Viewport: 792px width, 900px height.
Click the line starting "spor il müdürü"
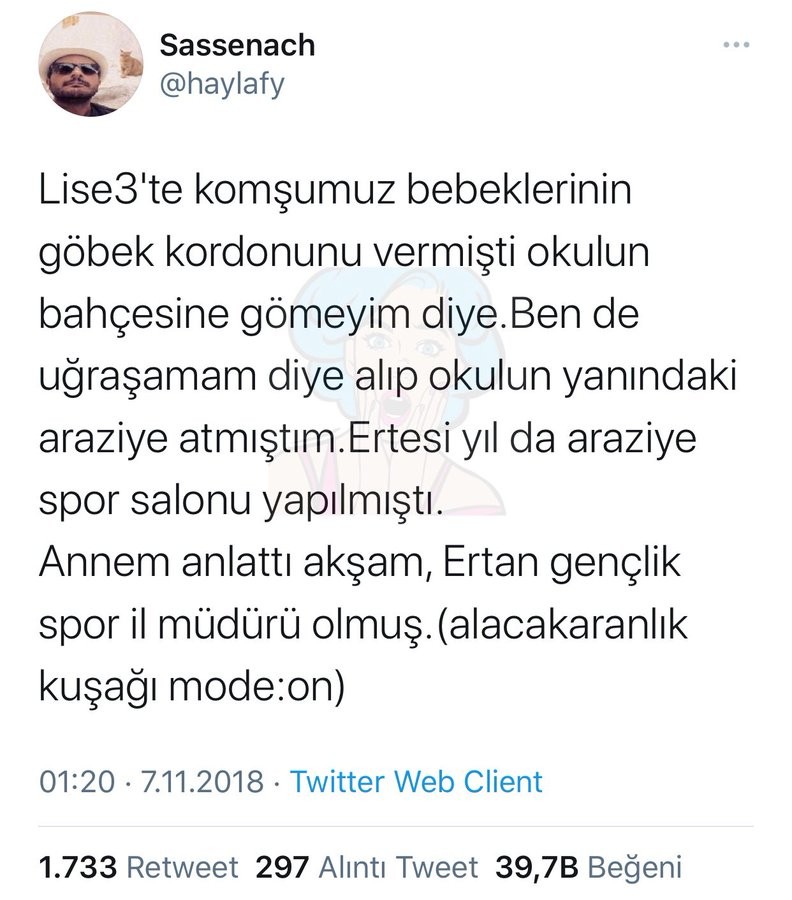(364, 630)
